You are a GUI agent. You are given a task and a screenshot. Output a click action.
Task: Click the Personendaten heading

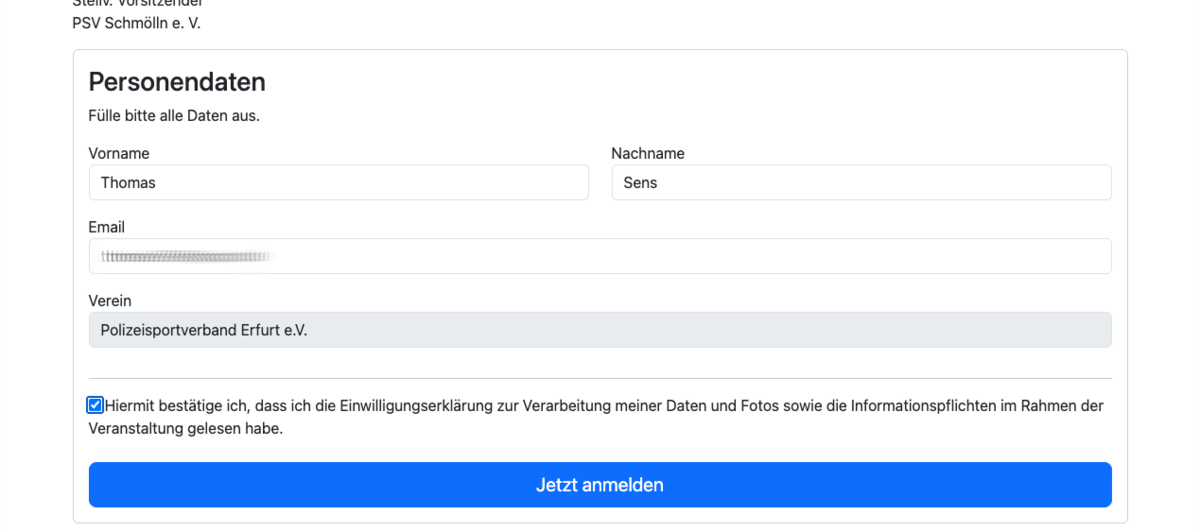pos(177,82)
